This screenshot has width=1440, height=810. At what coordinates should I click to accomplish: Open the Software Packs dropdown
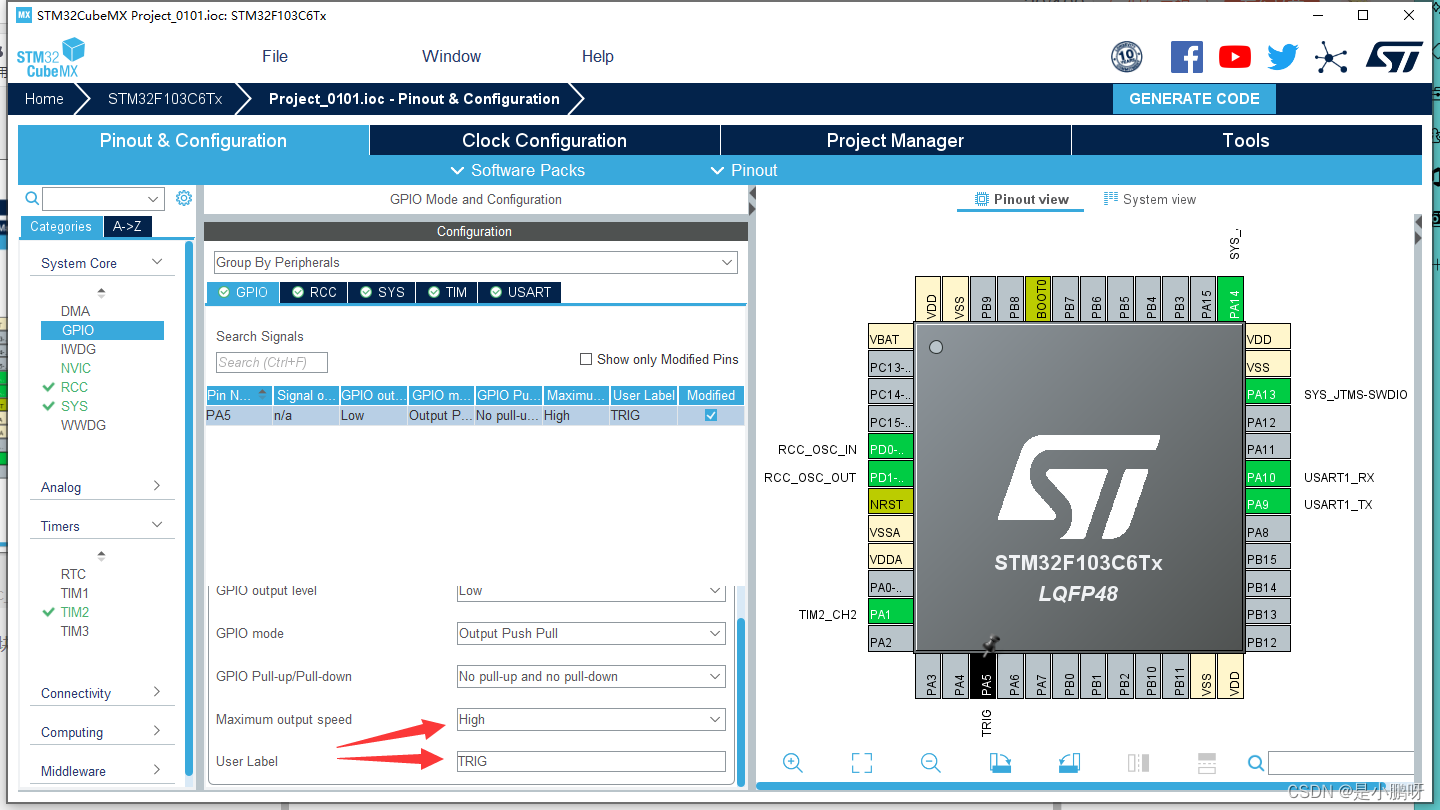click(x=518, y=170)
